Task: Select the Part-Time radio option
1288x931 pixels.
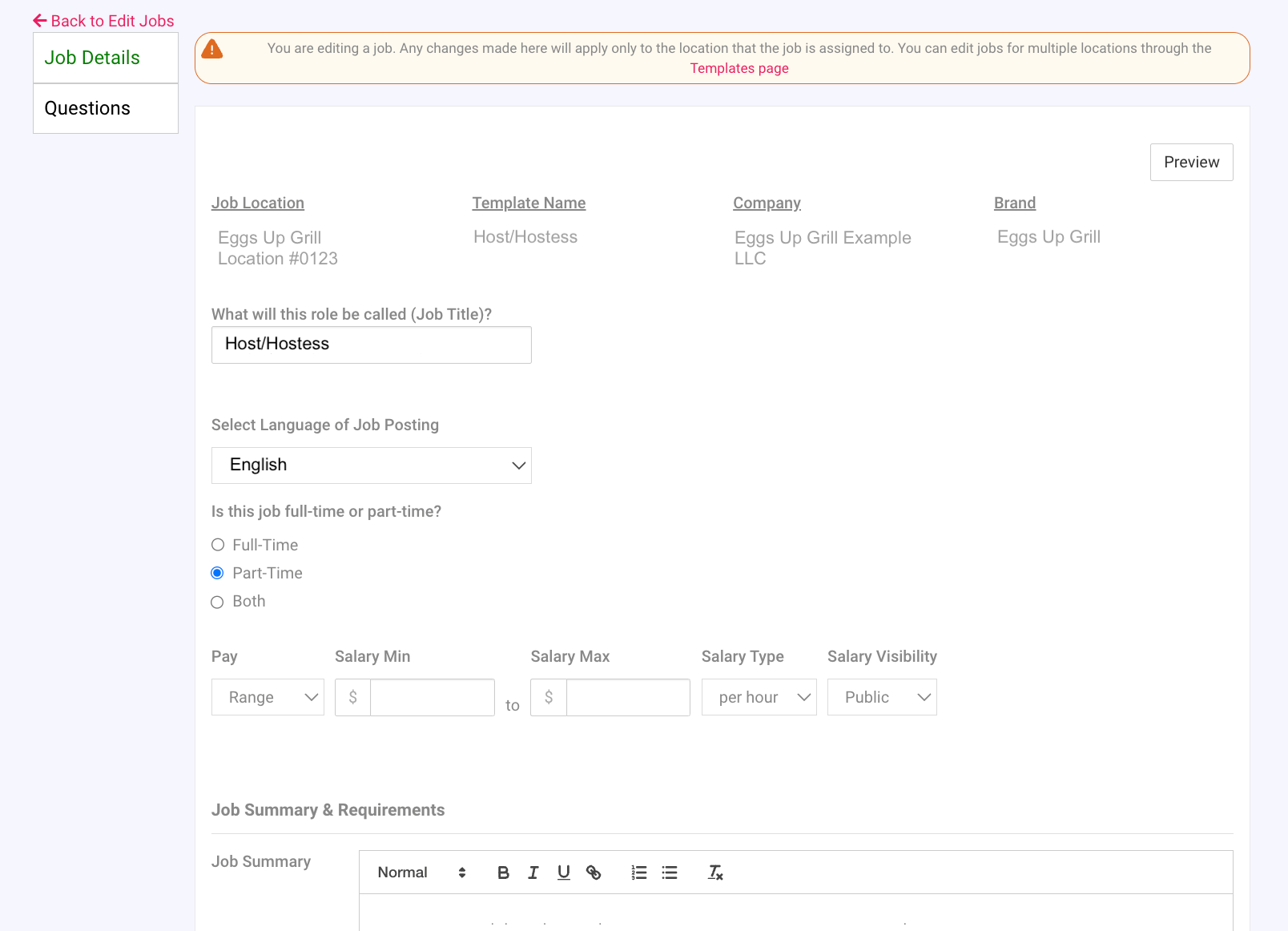Action: tap(218, 573)
